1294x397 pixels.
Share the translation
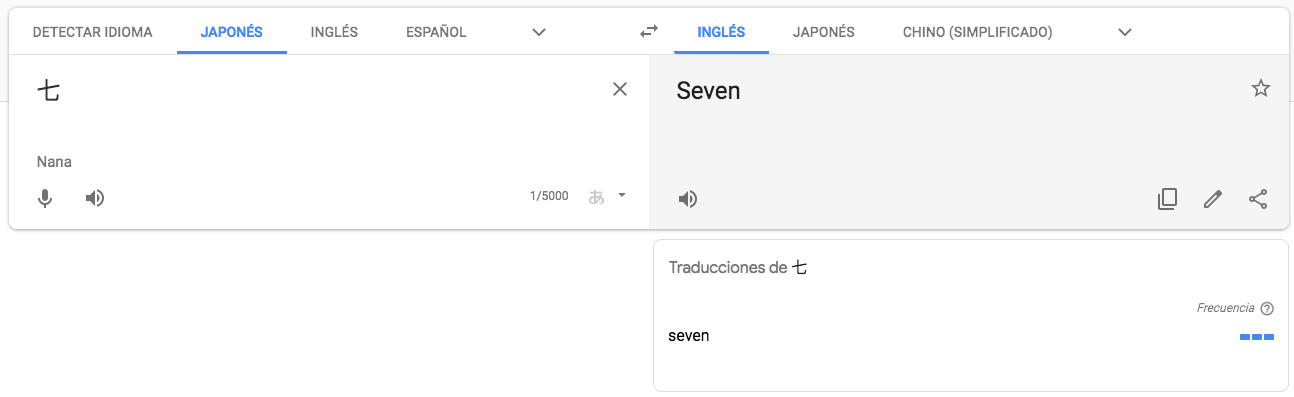tap(1258, 199)
